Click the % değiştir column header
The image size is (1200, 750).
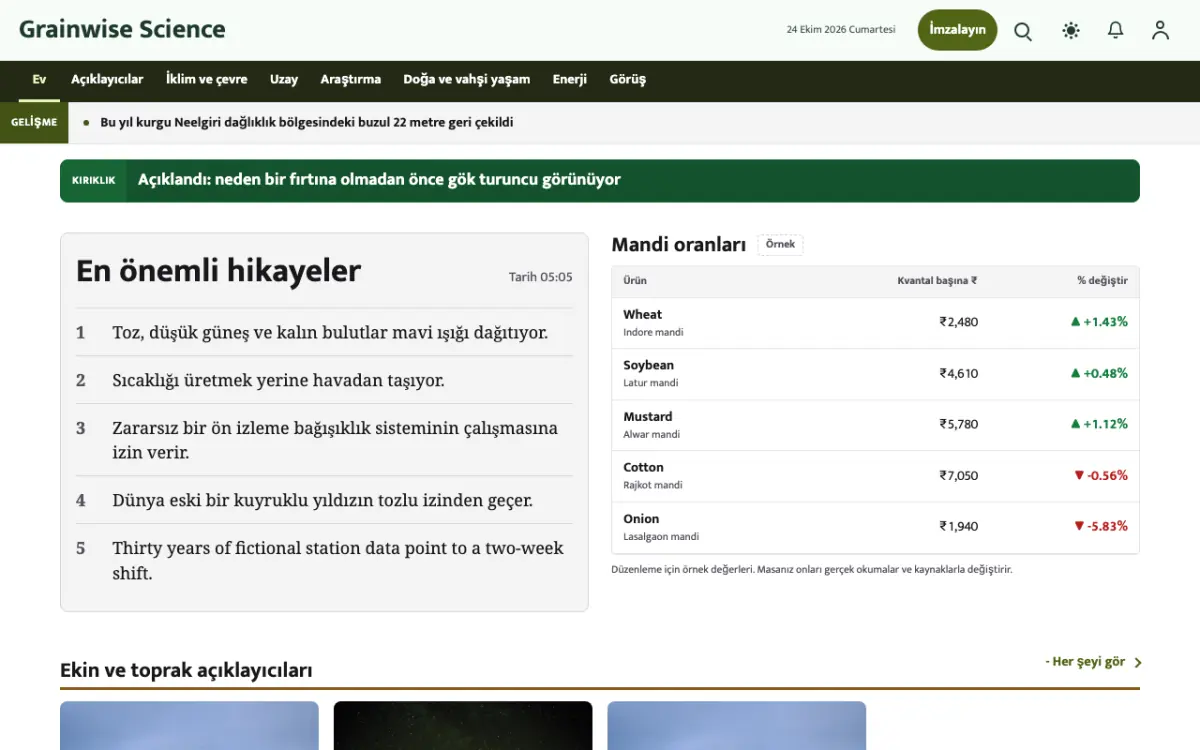pyautogui.click(x=1102, y=281)
